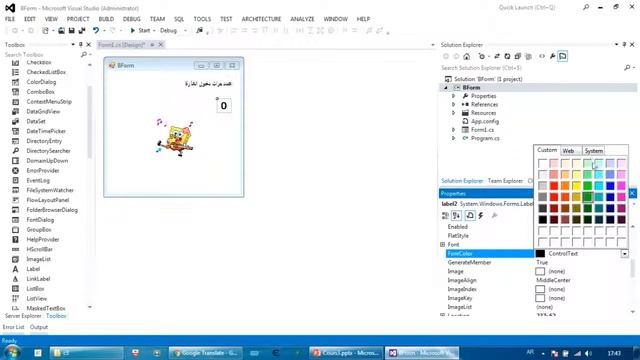Screen dimensions: 640x360
Task: Expand the Properties node in Solution Explorer
Action: click(453, 96)
